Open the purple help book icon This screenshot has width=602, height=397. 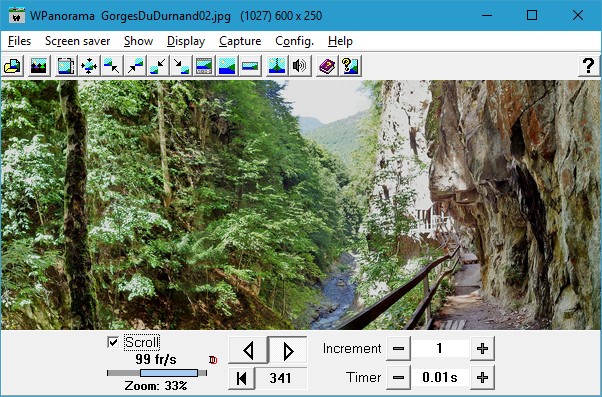click(327, 66)
